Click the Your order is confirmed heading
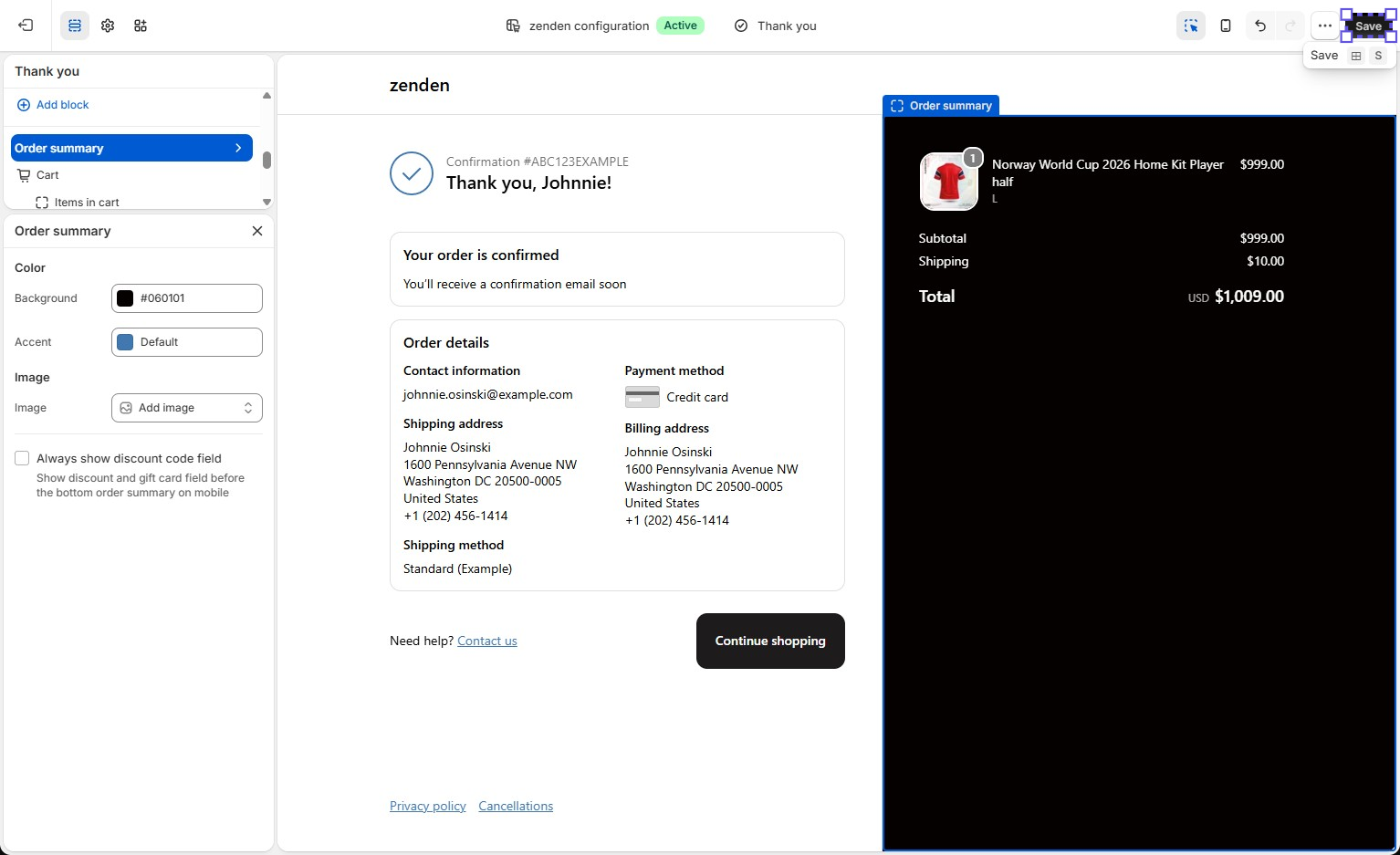 point(481,255)
